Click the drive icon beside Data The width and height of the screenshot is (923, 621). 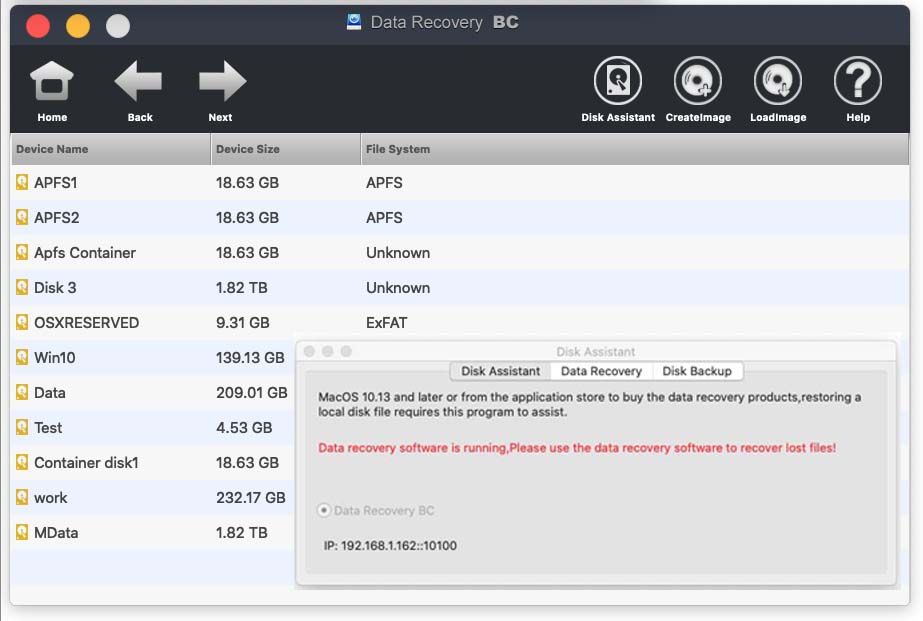[22, 392]
